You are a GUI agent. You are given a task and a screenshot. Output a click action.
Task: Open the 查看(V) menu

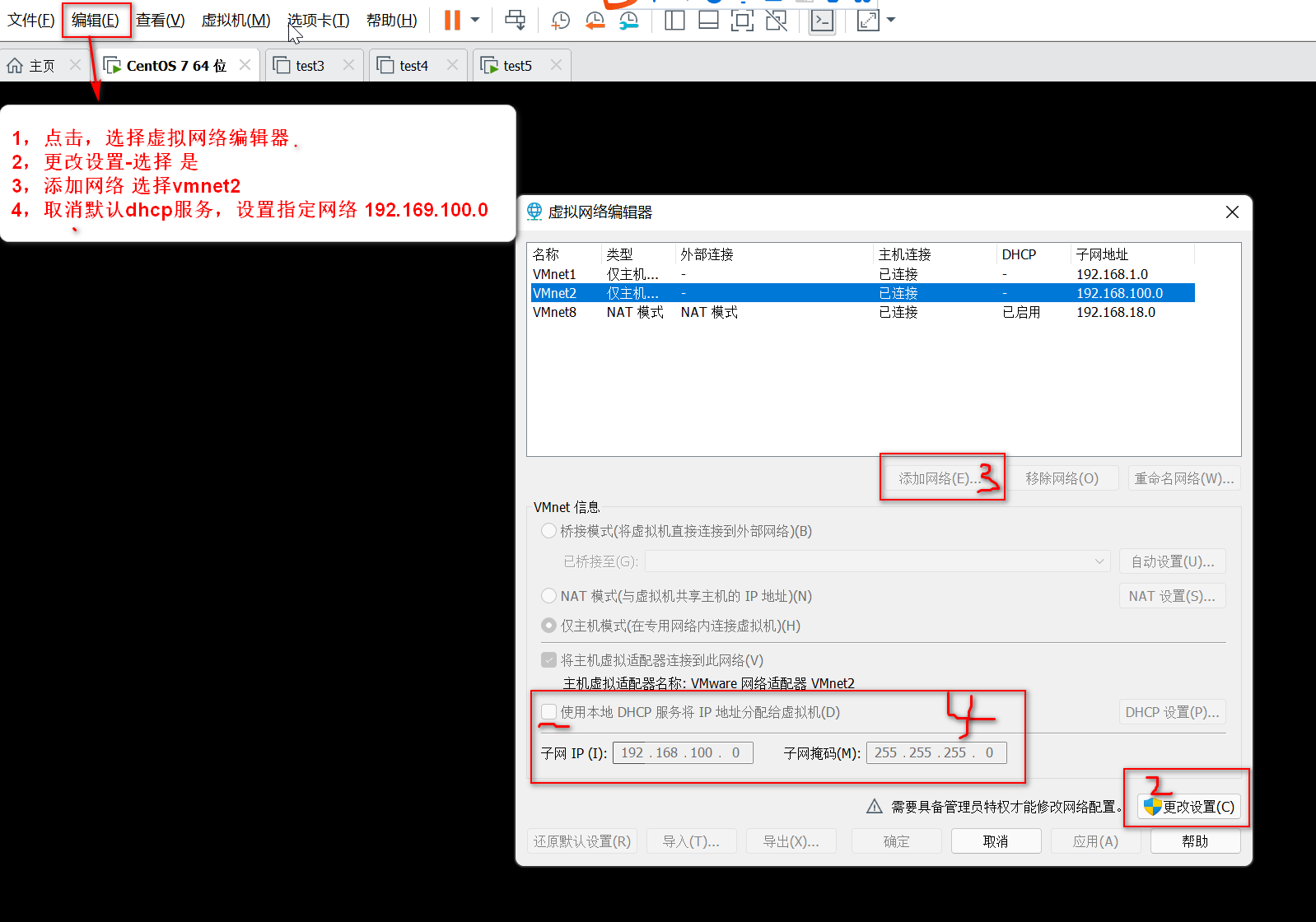pos(161,21)
